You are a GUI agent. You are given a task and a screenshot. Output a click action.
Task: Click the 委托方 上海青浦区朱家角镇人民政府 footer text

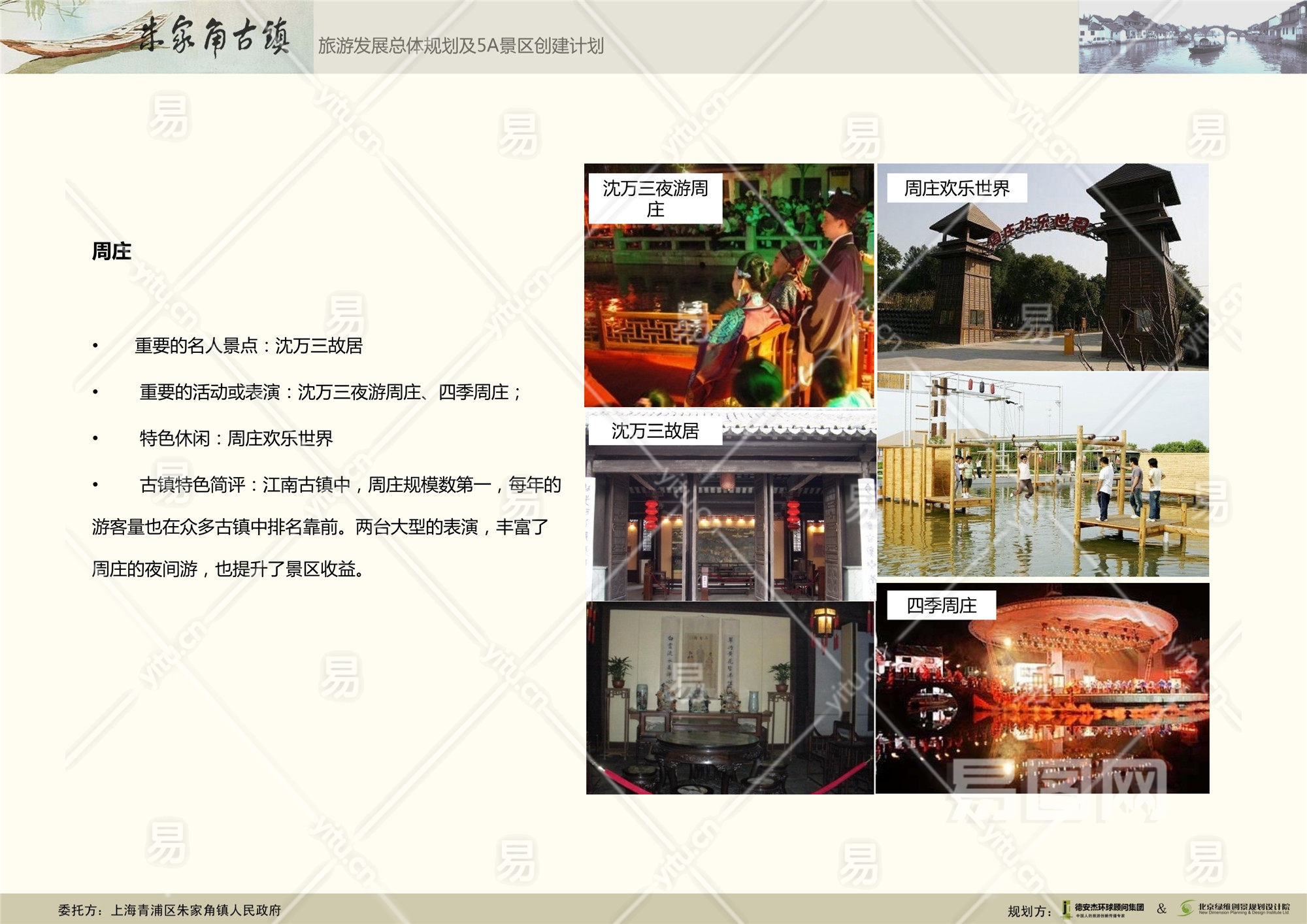170,910
